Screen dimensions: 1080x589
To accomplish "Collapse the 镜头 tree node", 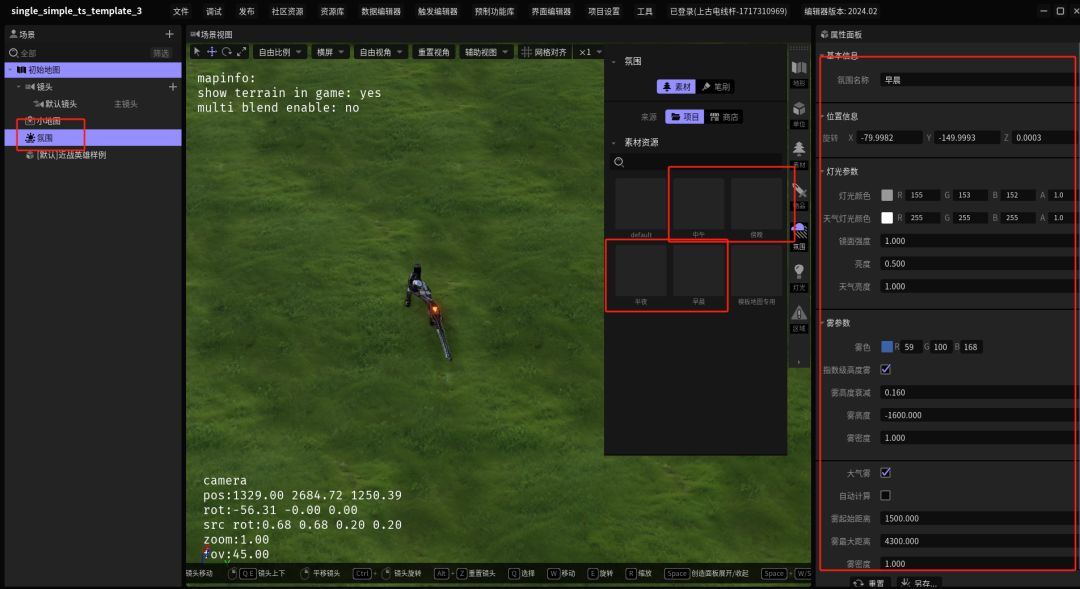I will pos(19,87).
